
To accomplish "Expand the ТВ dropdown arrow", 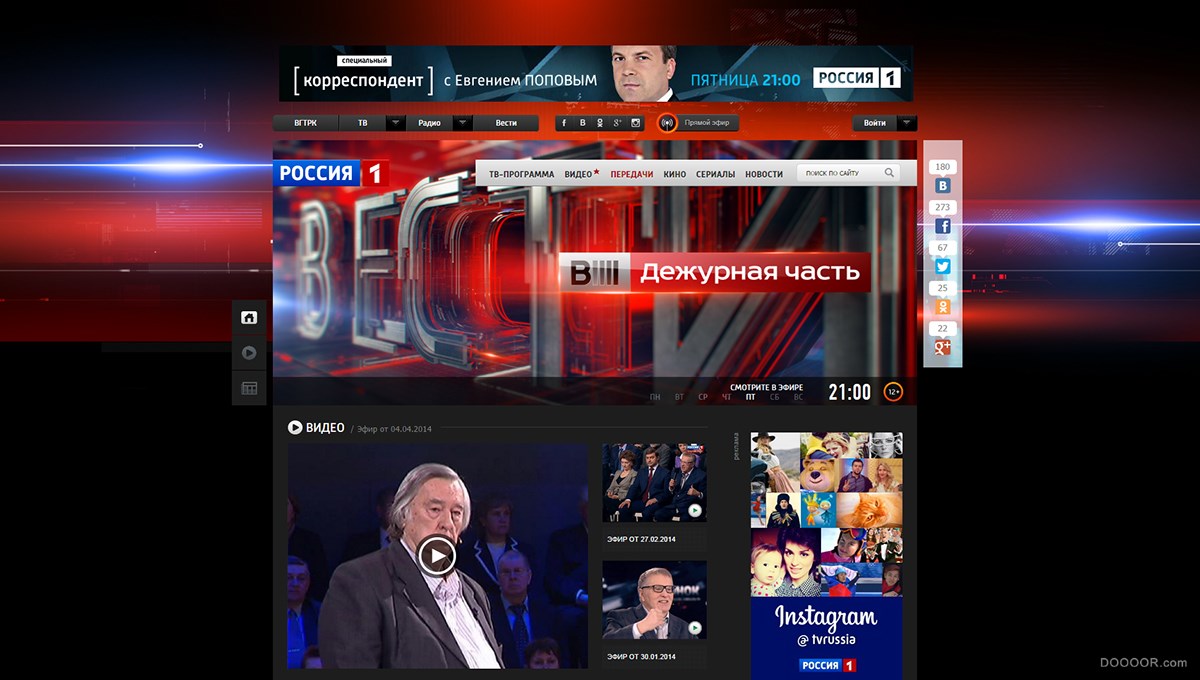I will [x=396, y=123].
